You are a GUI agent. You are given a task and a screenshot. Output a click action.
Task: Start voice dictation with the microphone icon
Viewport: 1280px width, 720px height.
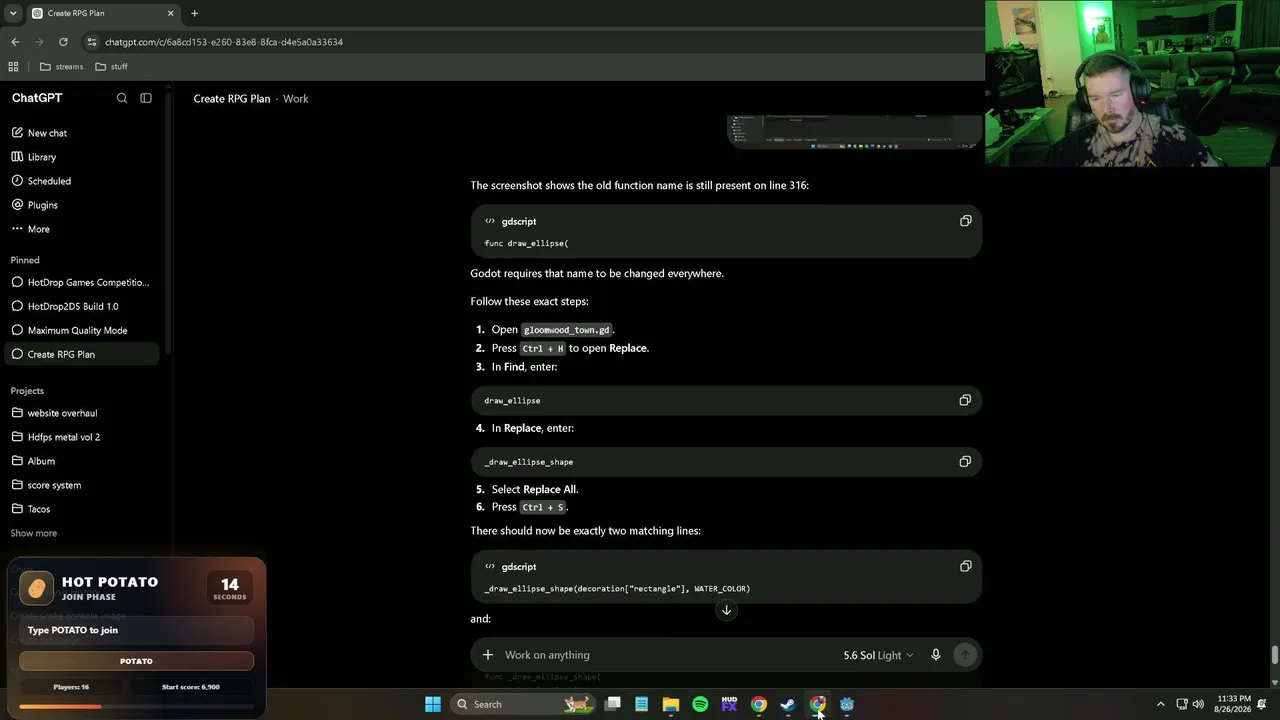(x=936, y=655)
